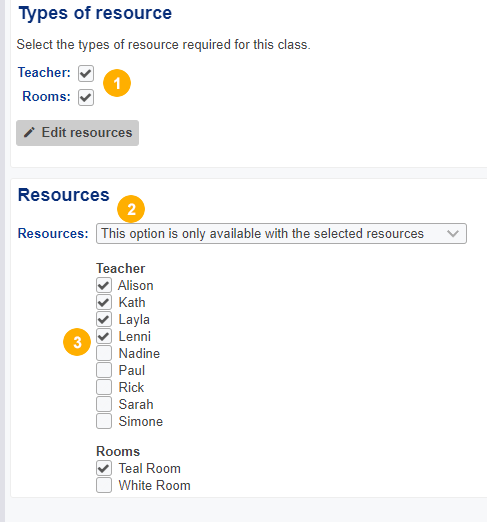Uncheck the Teacher resource type checkbox

tap(86, 73)
